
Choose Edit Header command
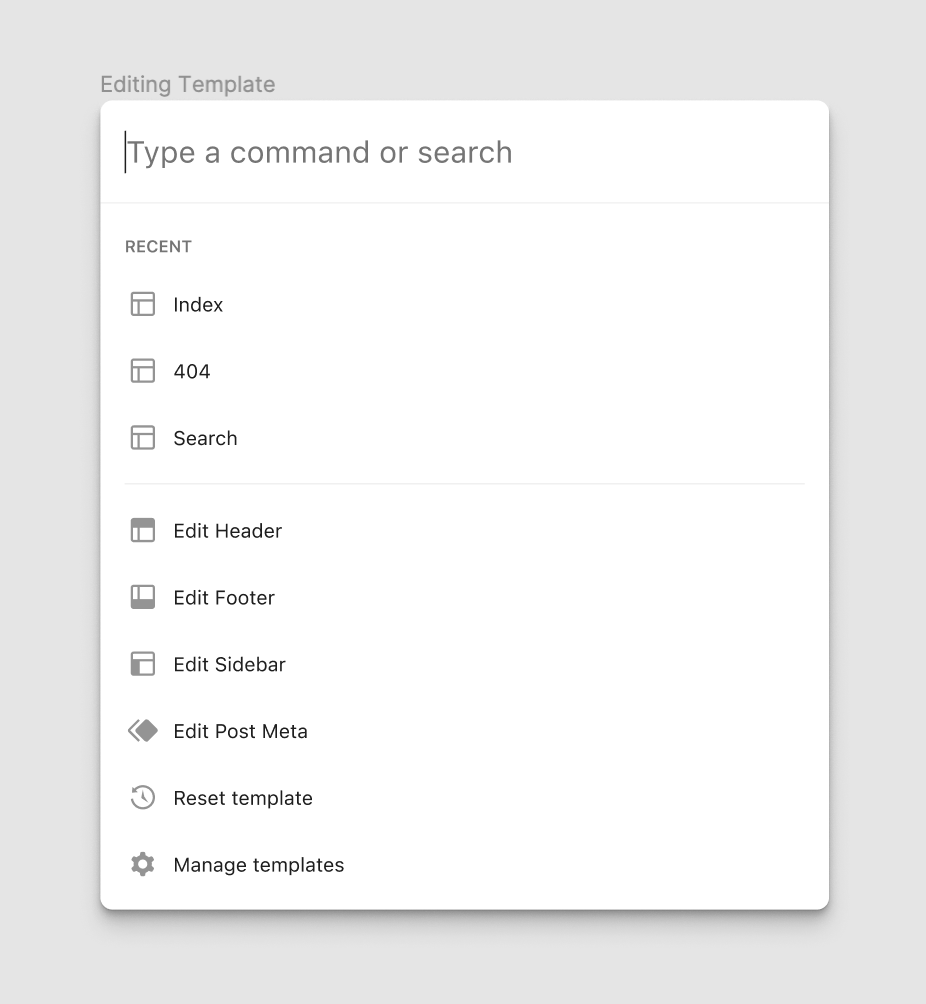(227, 530)
